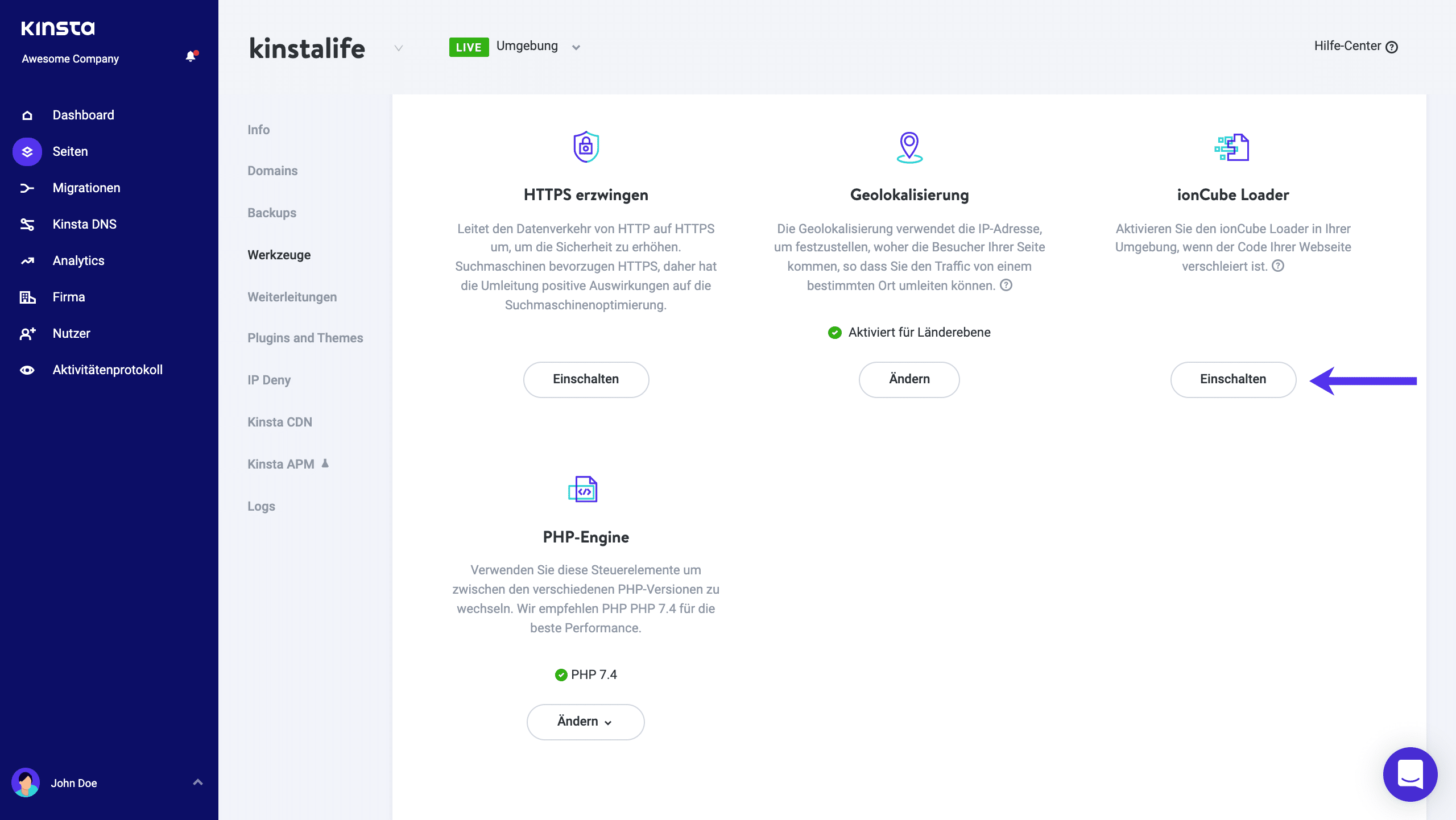Open Kinsta DNS via its icon

click(x=27, y=224)
